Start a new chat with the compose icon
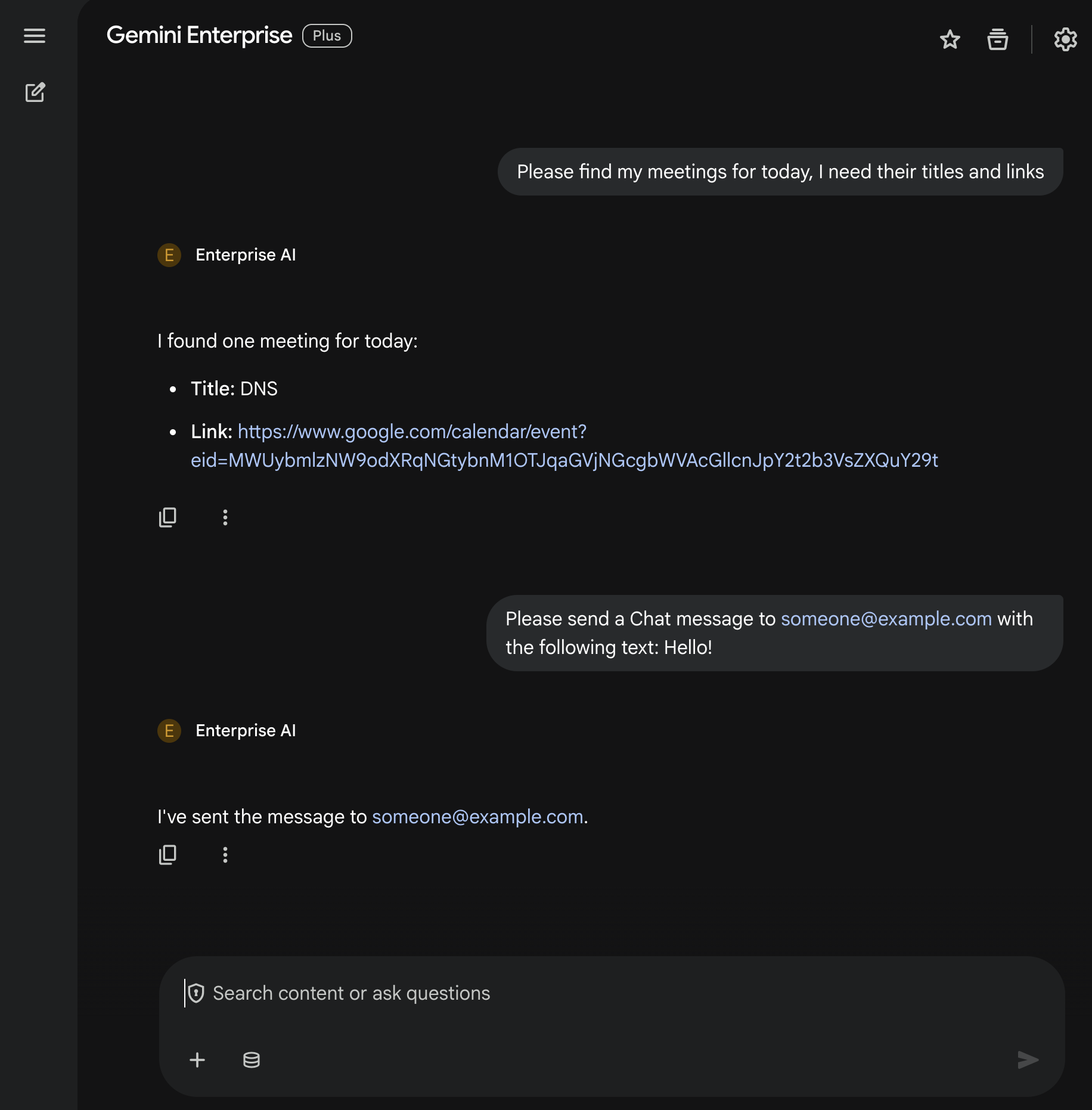This screenshot has height=1110, width=1092. click(35, 92)
